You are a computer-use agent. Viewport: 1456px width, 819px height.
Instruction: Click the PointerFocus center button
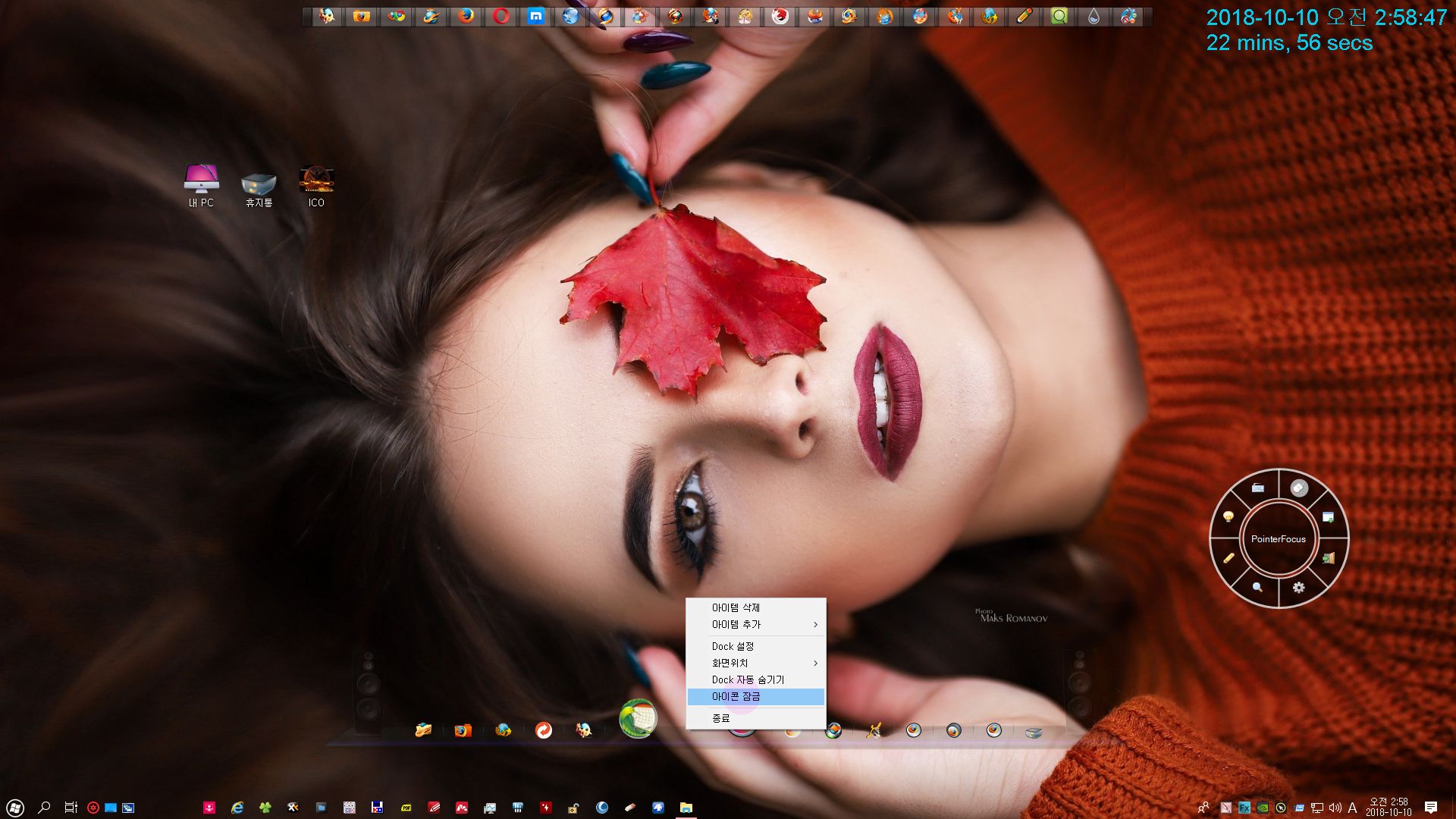click(1279, 538)
